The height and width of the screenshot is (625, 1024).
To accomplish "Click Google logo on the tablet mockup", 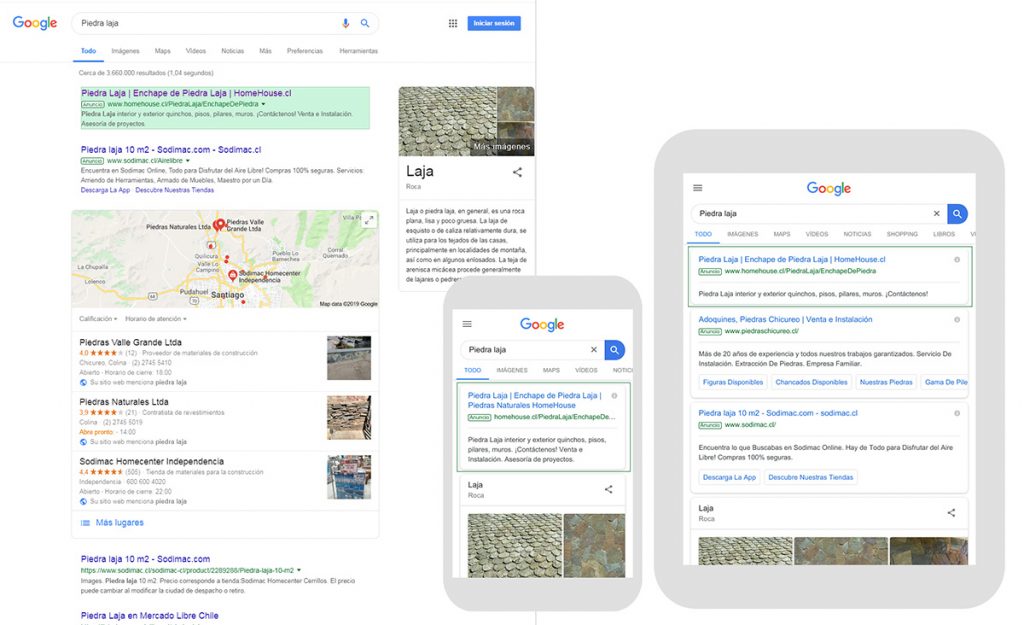I will [x=829, y=188].
